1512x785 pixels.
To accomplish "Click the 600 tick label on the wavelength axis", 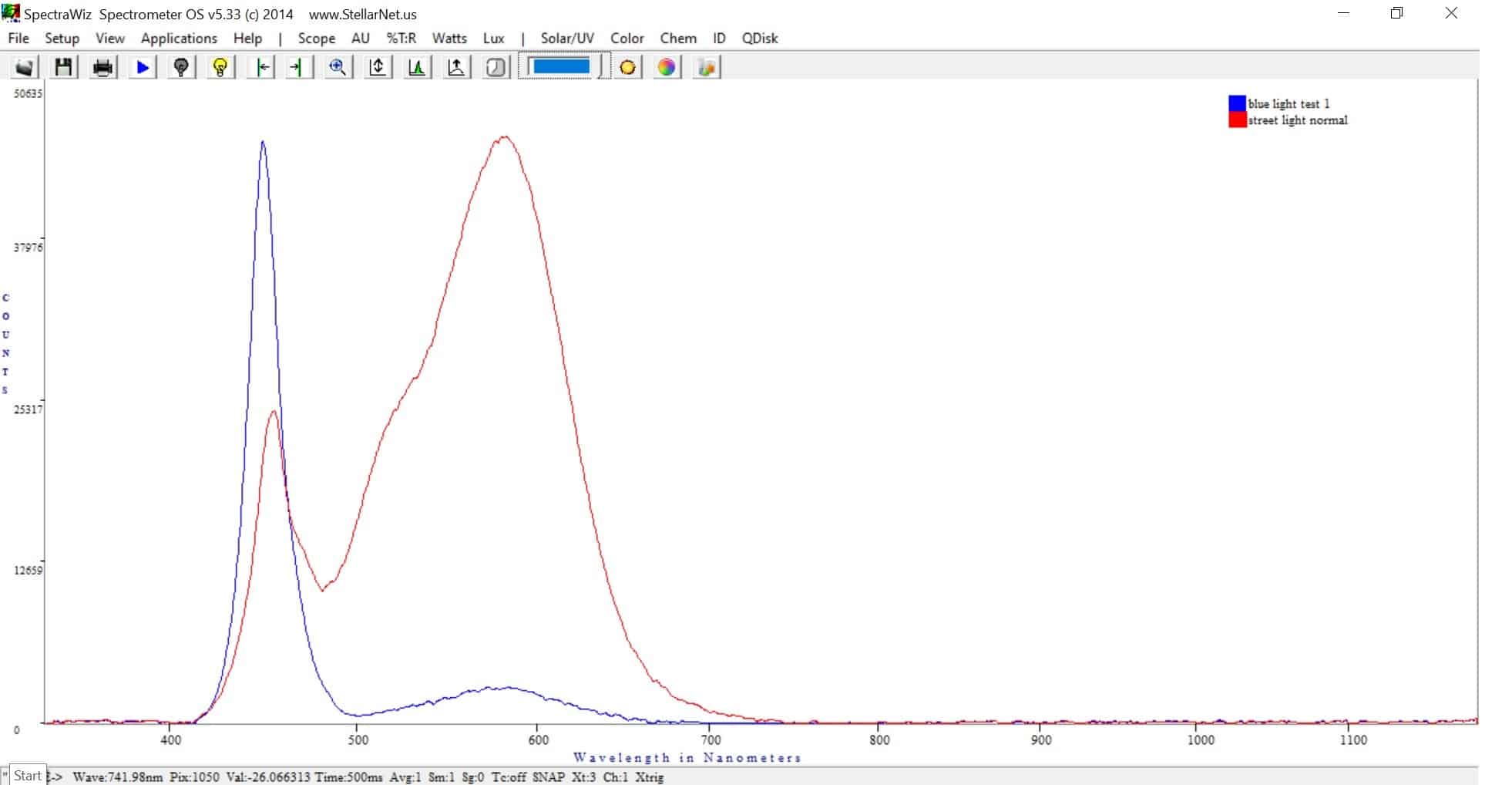I will pyautogui.click(x=539, y=740).
